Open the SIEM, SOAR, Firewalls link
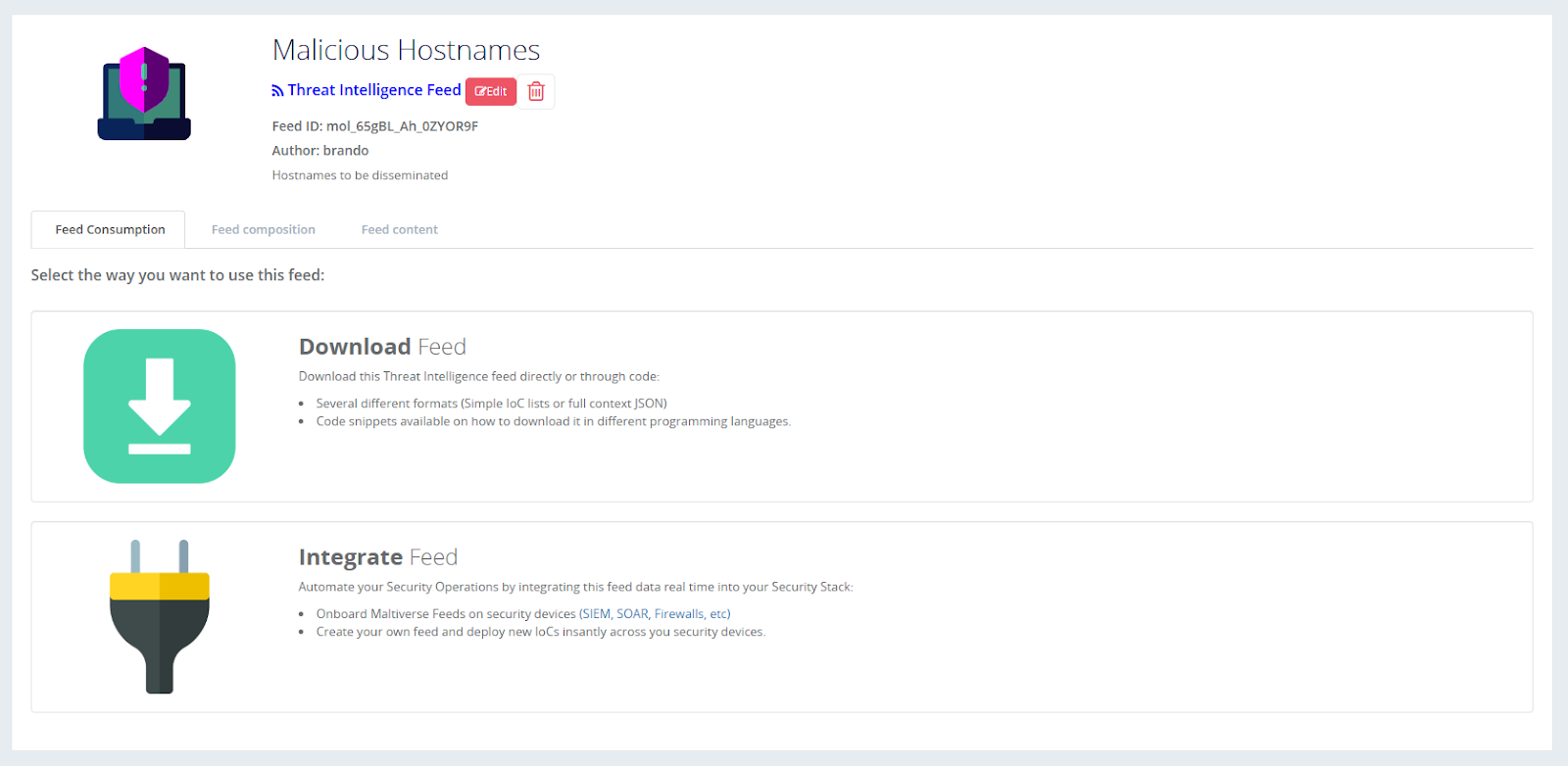Viewport: 1568px width, 766px height. 655,614
